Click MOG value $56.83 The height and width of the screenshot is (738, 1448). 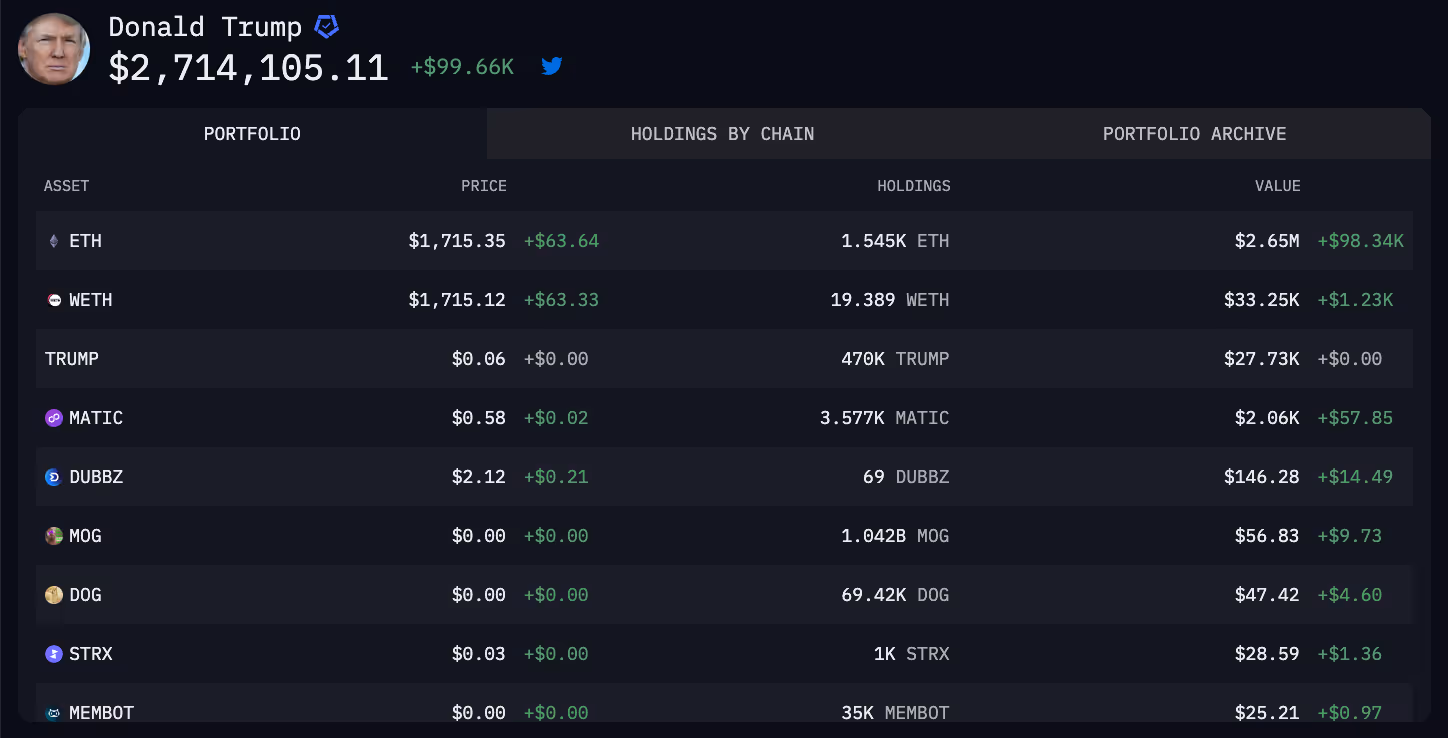click(x=1267, y=536)
